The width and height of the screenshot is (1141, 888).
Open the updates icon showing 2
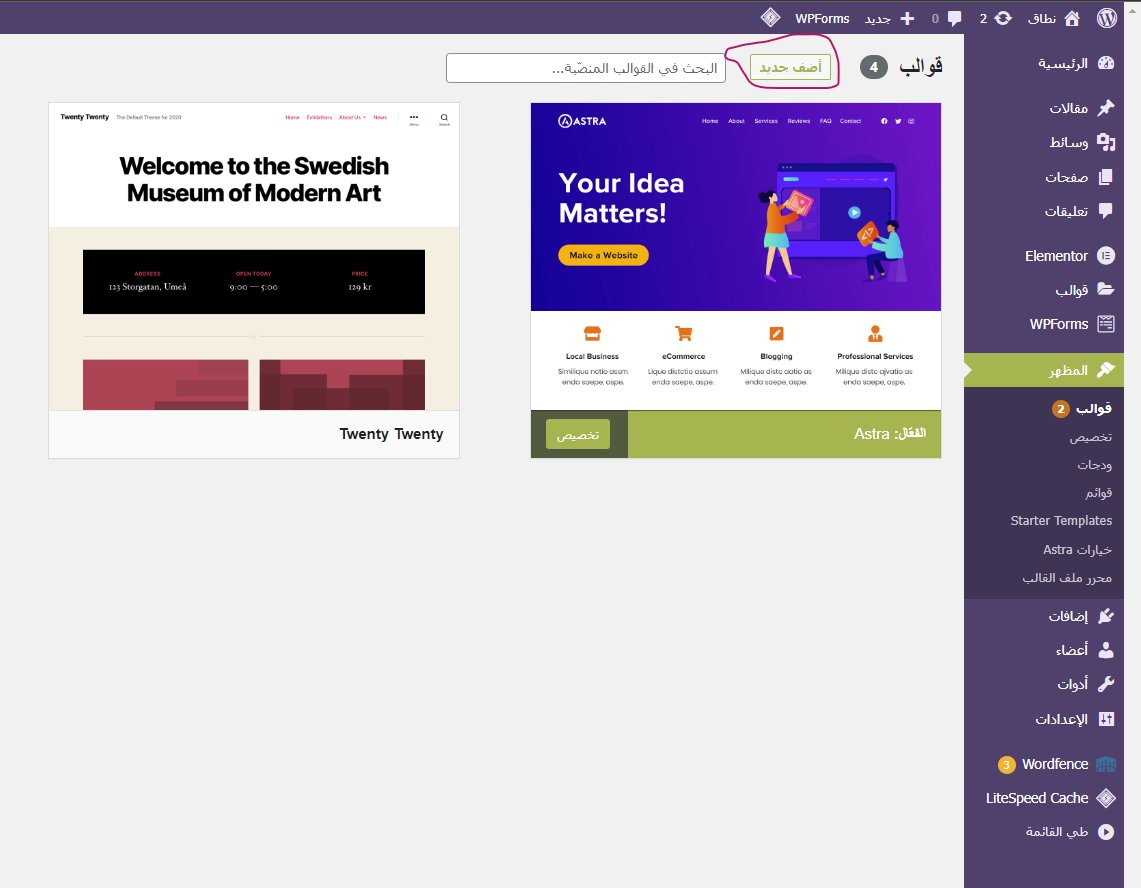(x=1003, y=18)
